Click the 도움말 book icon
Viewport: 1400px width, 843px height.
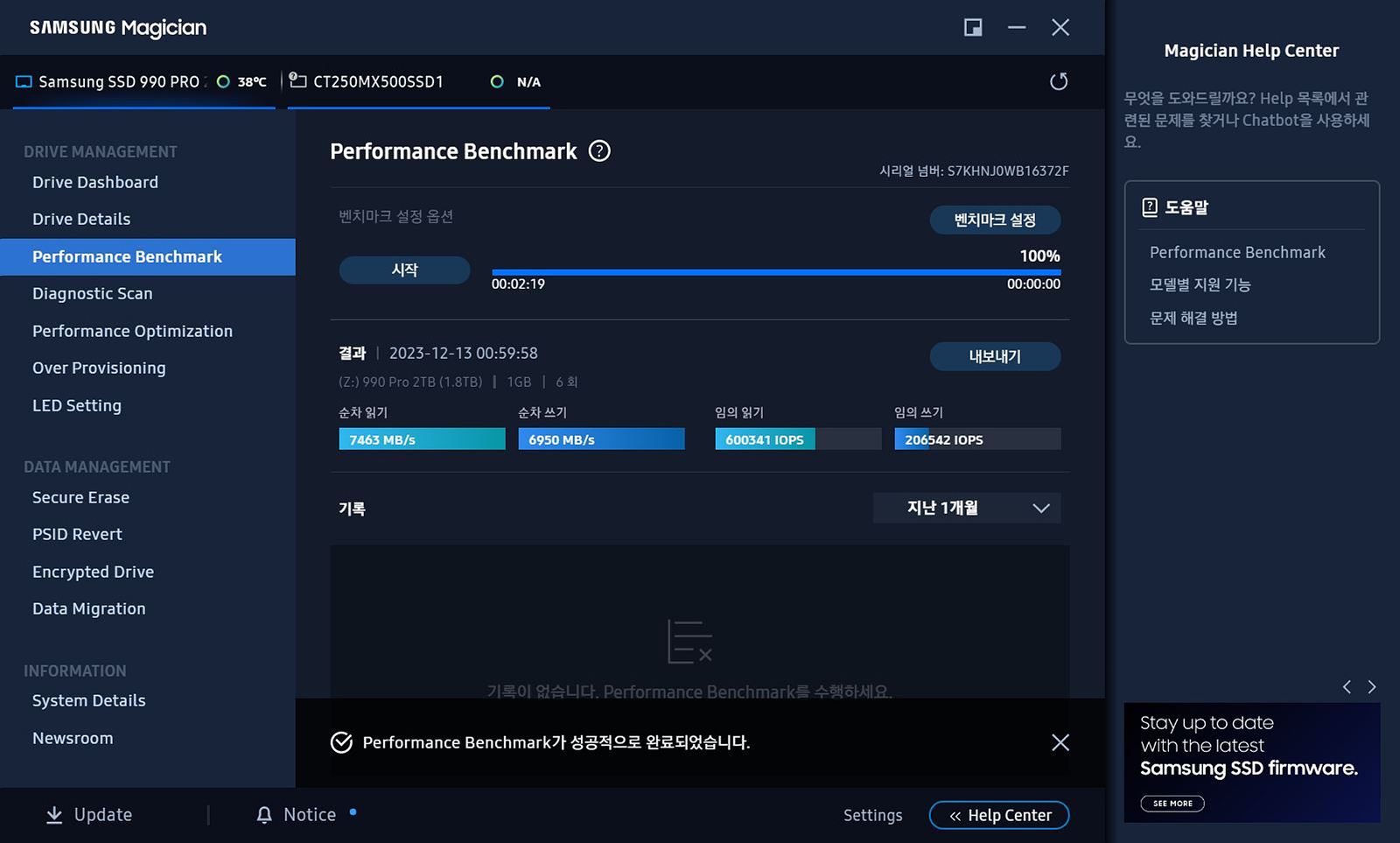pos(1150,207)
